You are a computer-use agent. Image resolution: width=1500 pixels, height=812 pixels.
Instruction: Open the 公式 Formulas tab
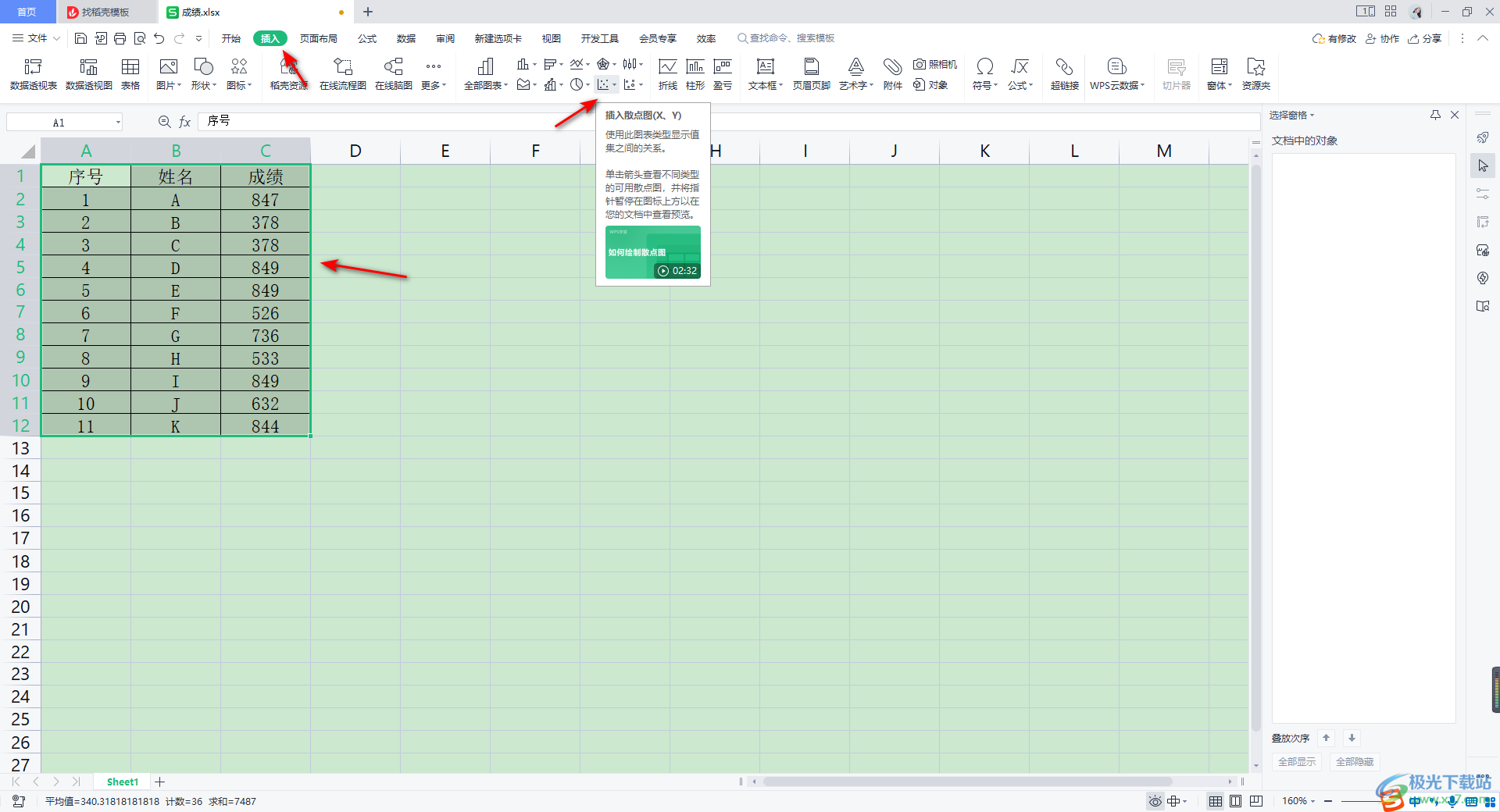(367, 38)
